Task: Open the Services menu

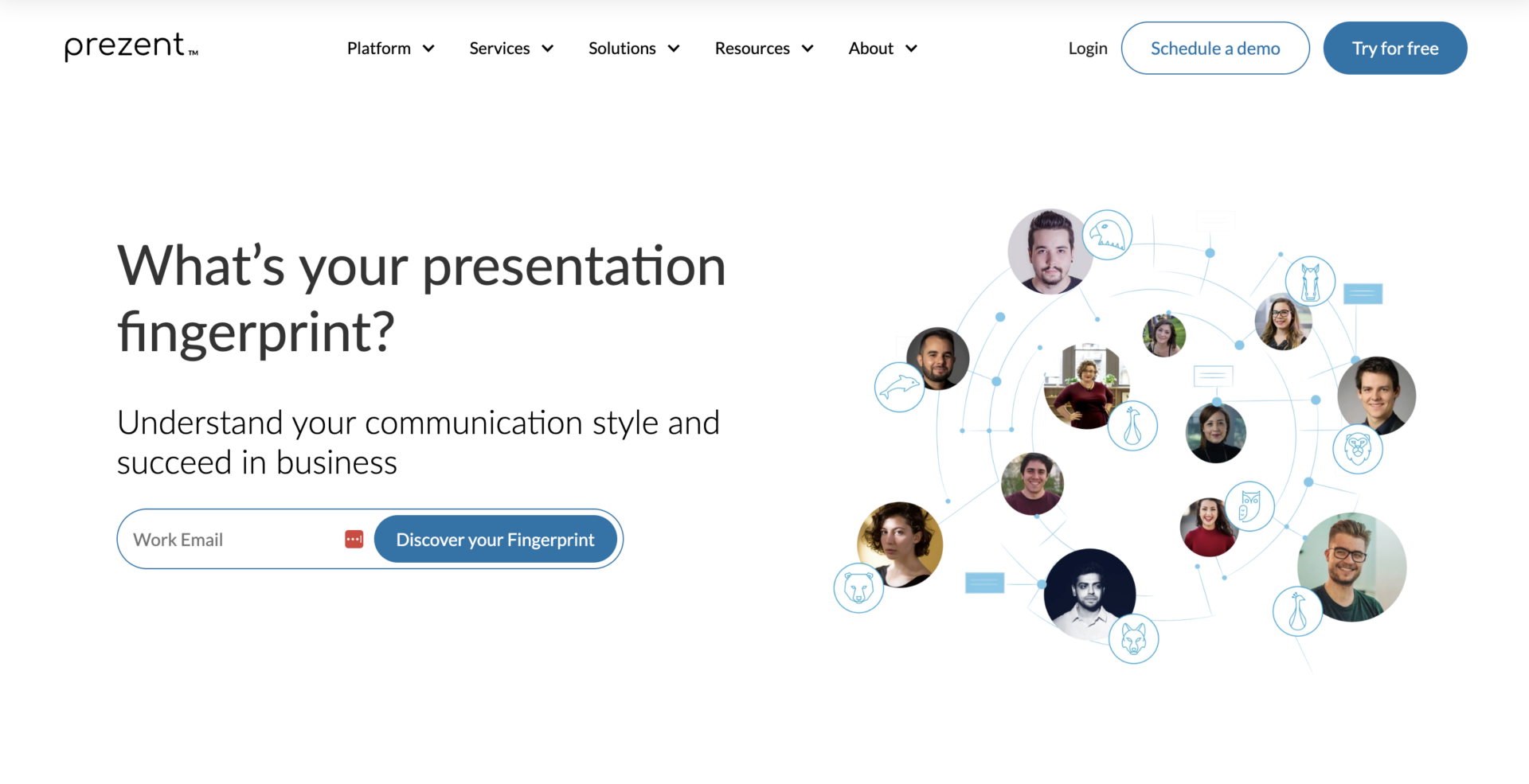Action: (x=510, y=49)
